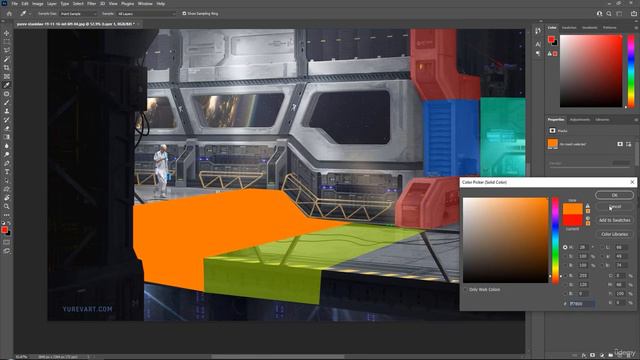Select the Path Selection tool

tap(7, 180)
